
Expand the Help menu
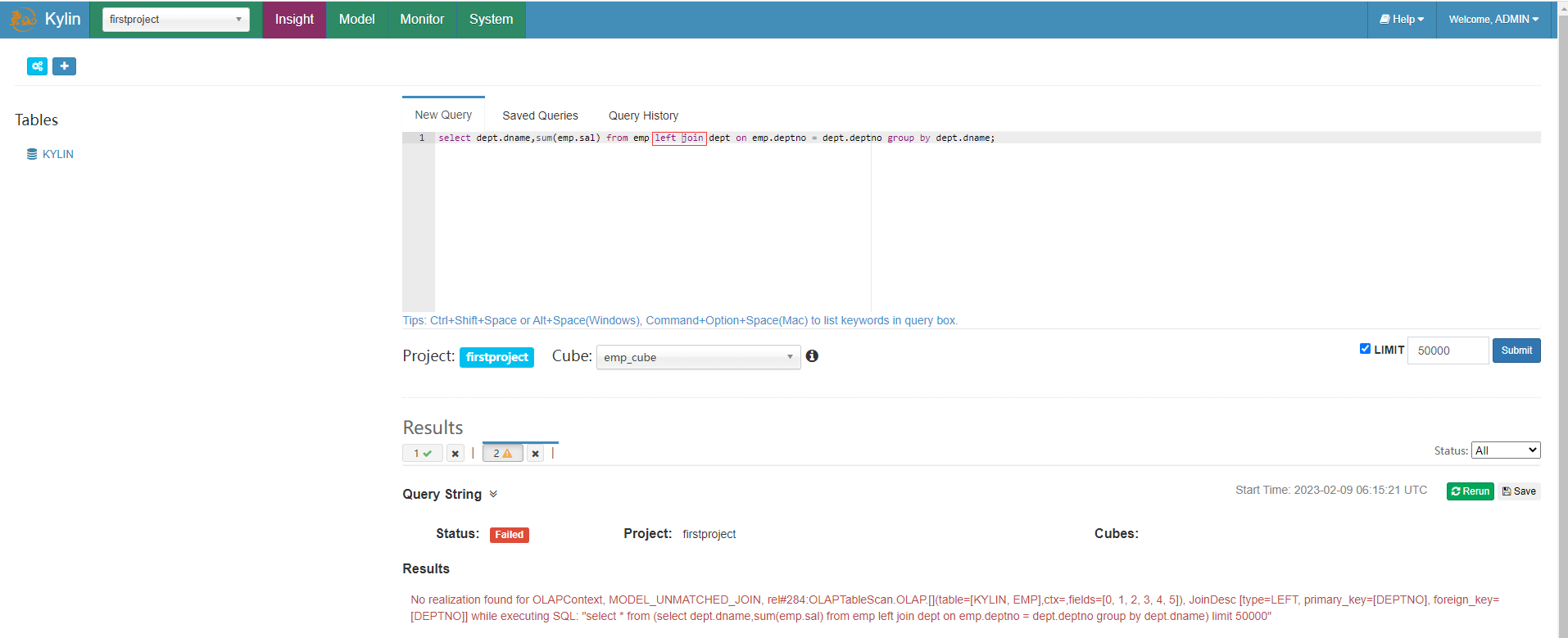click(x=1402, y=19)
